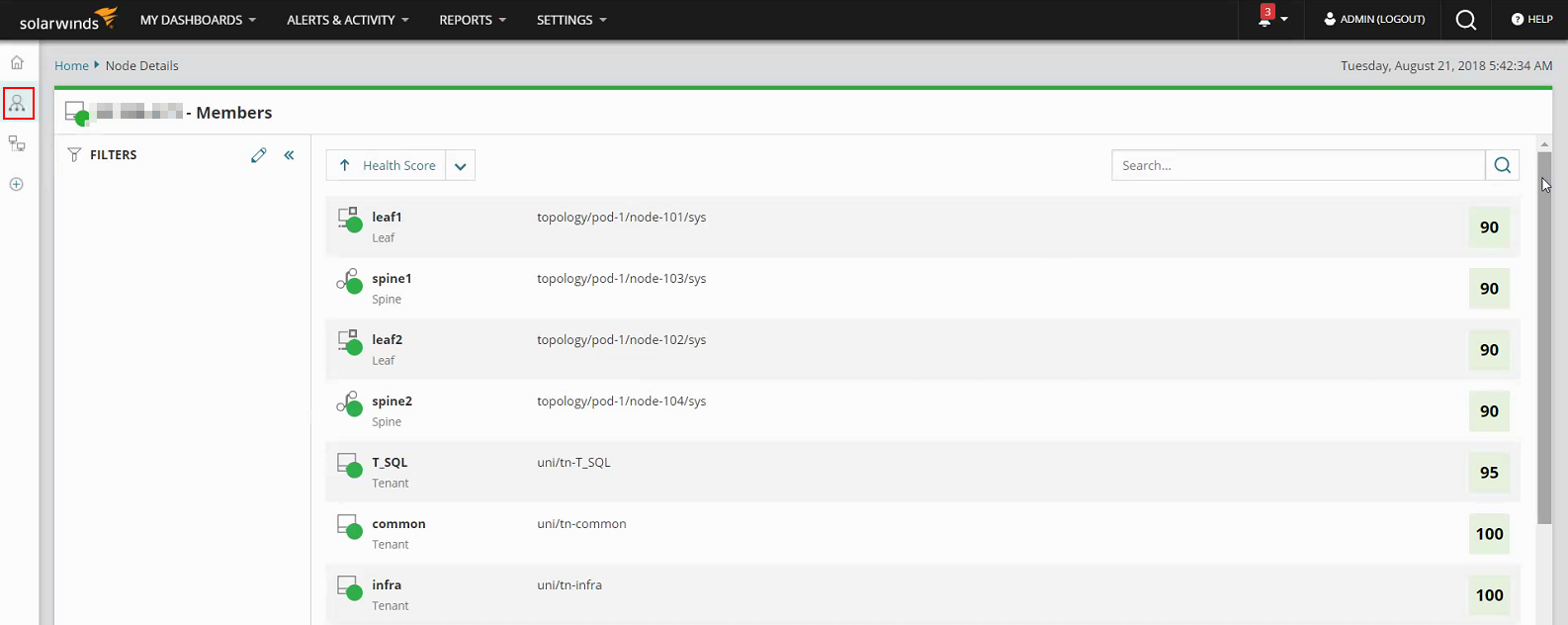Open the sort-by dropdown arrow

[461, 166]
